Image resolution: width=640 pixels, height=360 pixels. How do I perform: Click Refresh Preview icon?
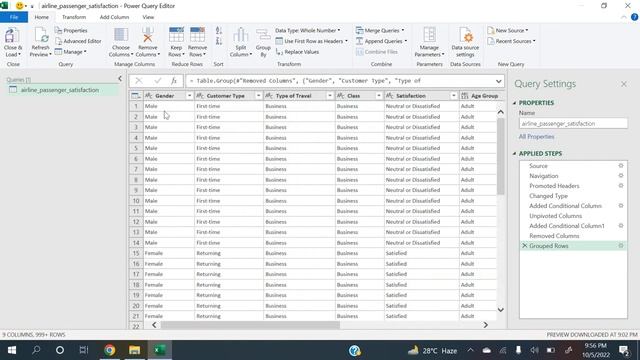click(41, 36)
